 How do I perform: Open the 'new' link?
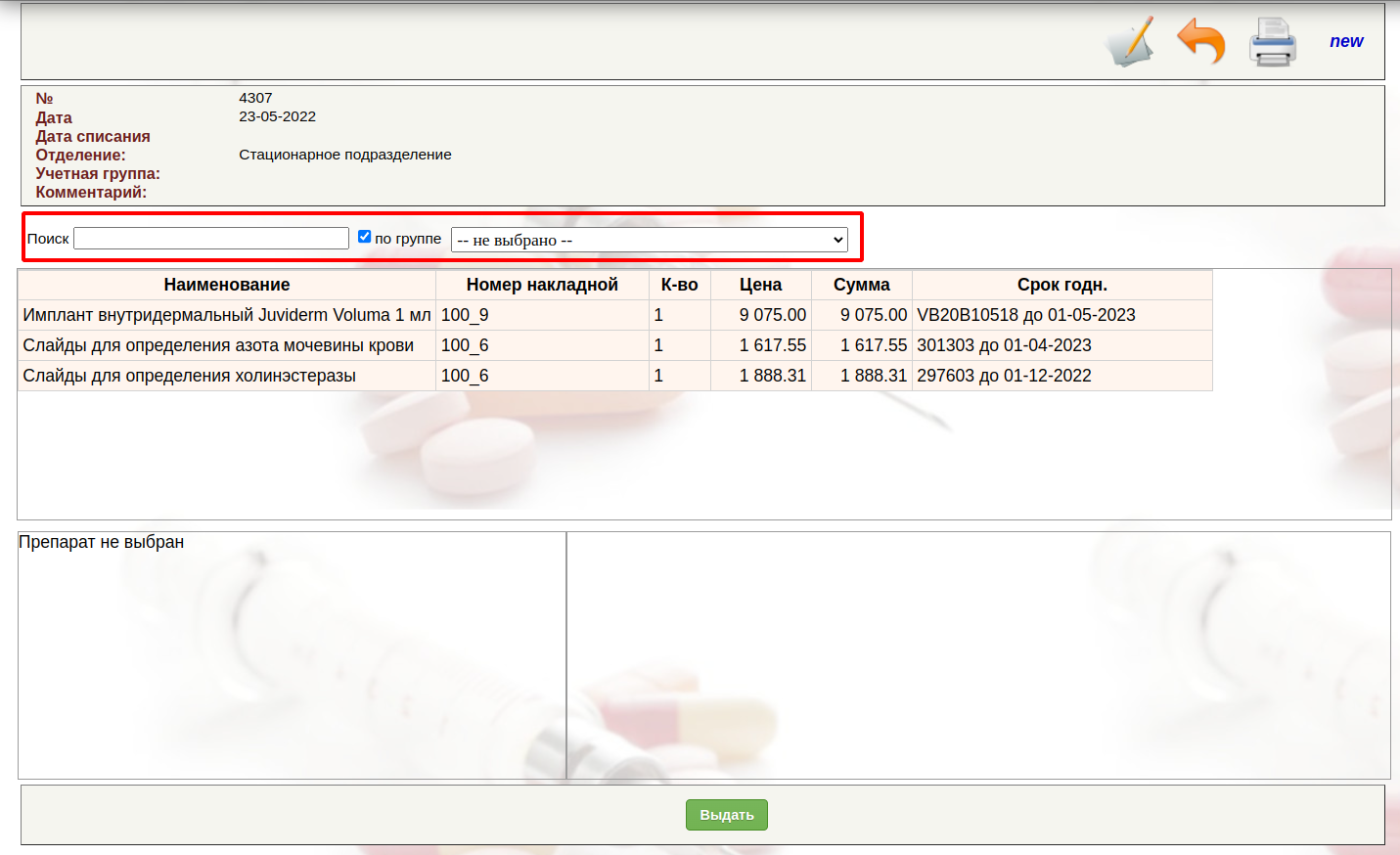1345,41
